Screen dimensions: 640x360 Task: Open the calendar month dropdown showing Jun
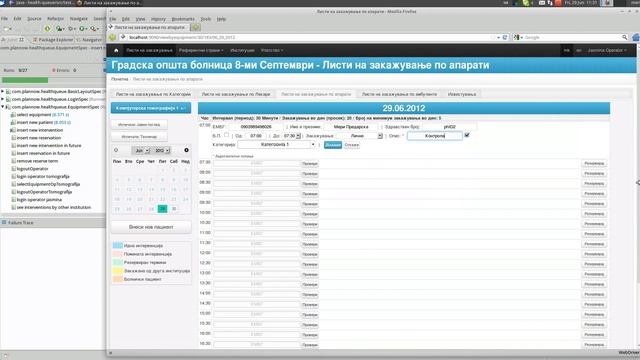[x=141, y=150]
